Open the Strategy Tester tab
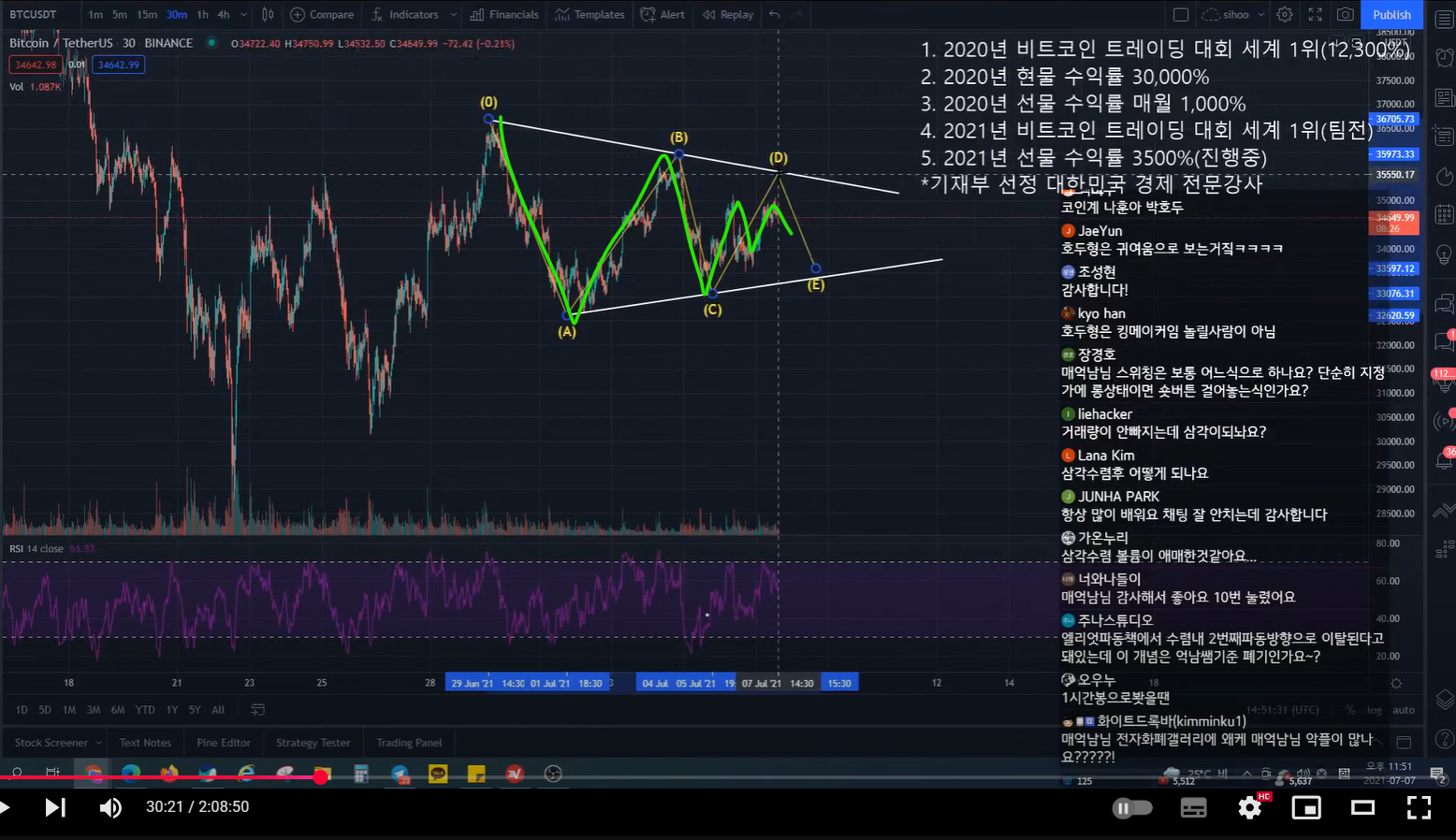Screen dimensions: 1456x840 coord(313,743)
